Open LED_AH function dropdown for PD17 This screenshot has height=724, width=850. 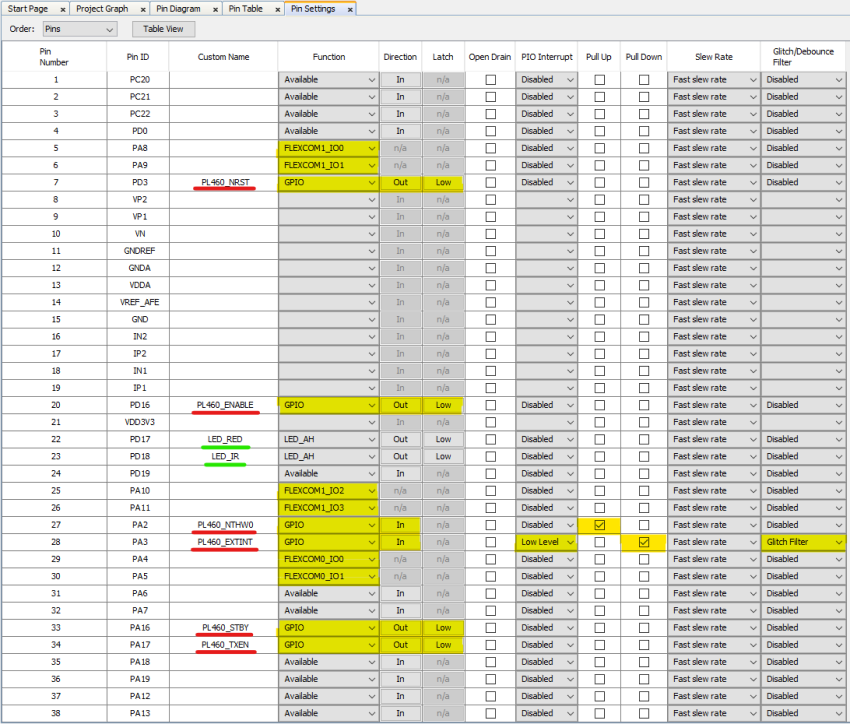[x=329, y=439]
